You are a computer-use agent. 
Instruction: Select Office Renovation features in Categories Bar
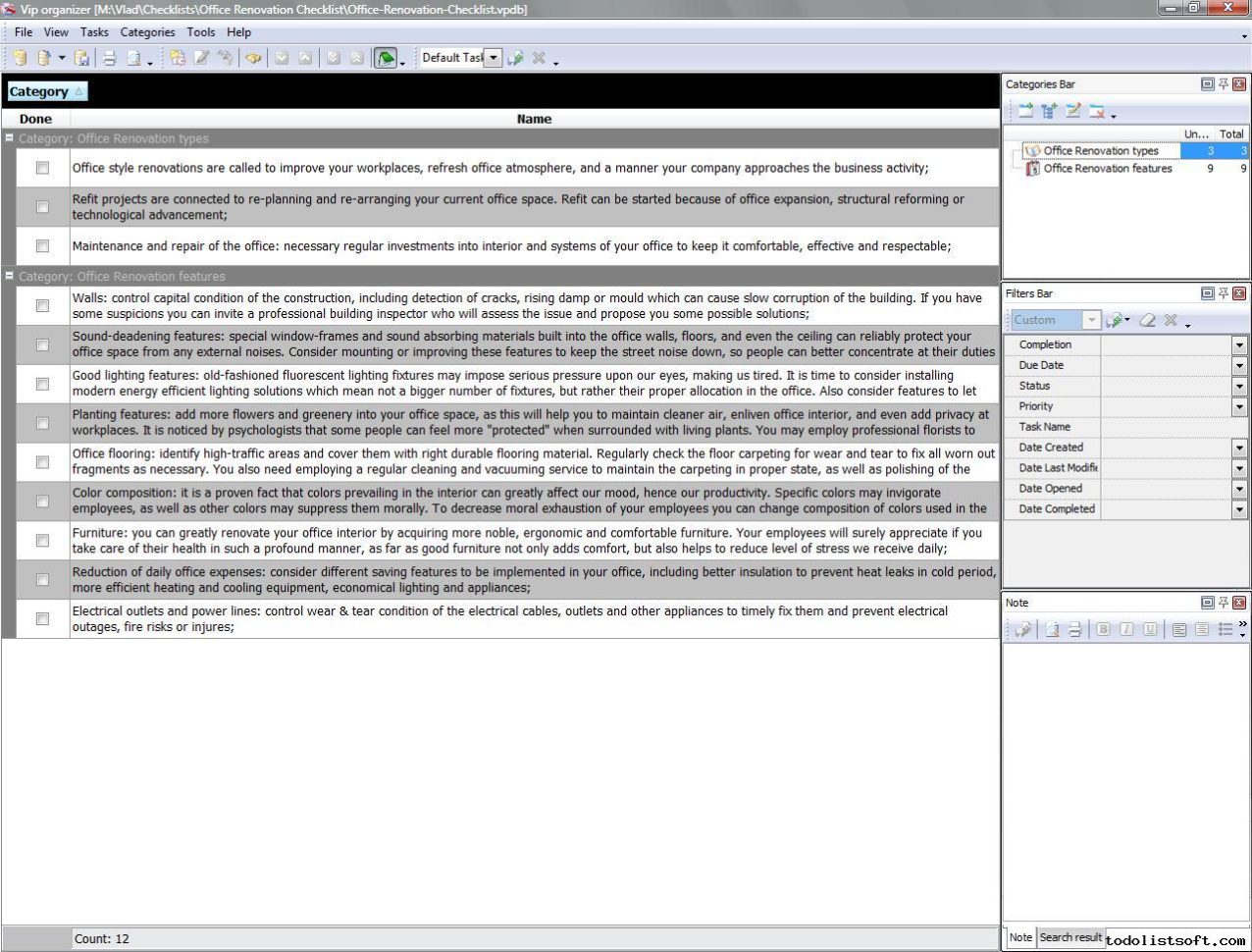pyautogui.click(x=1107, y=168)
